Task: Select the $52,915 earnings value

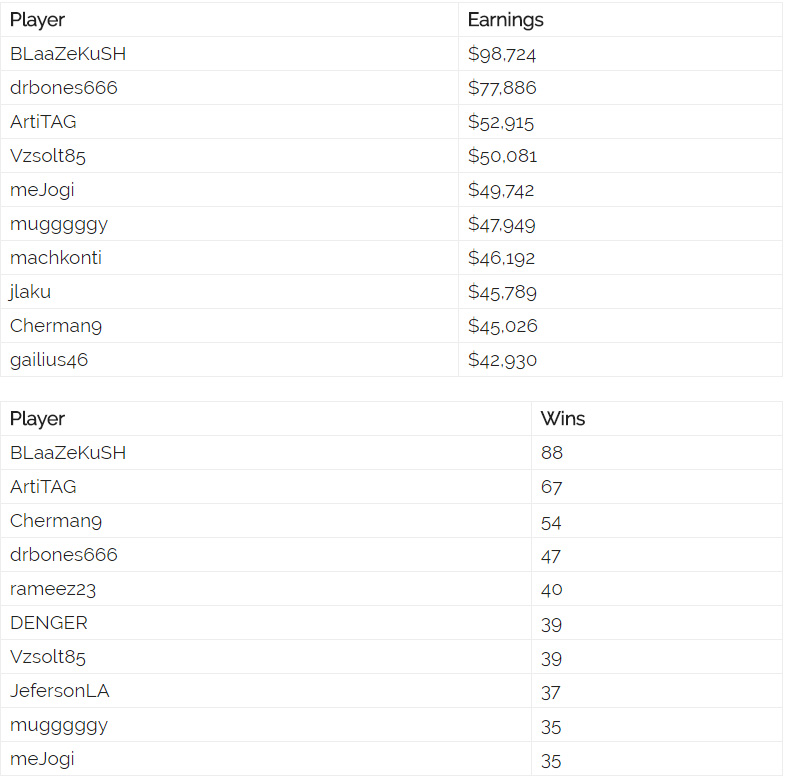Action: [x=501, y=122]
